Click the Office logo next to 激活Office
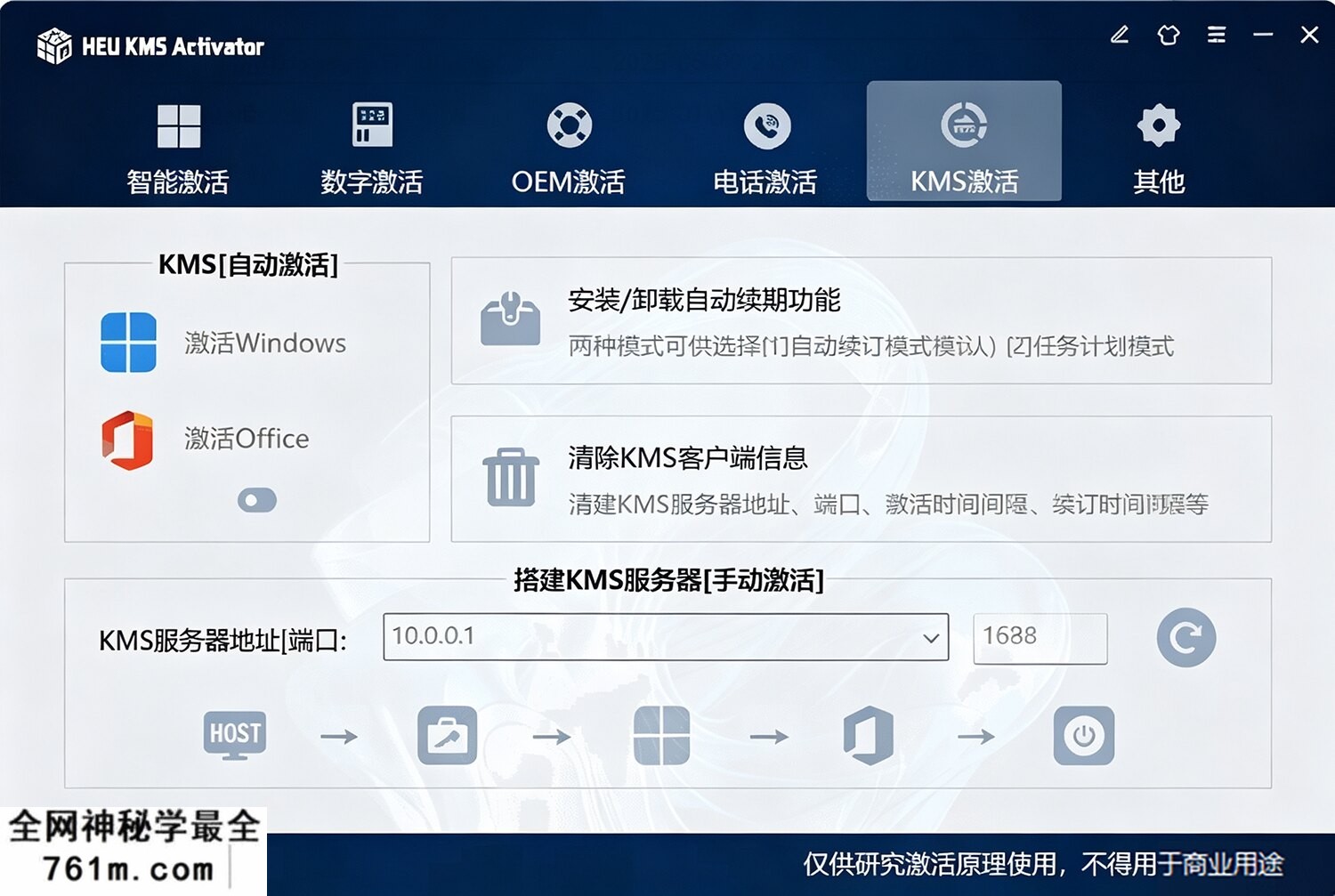 point(128,440)
